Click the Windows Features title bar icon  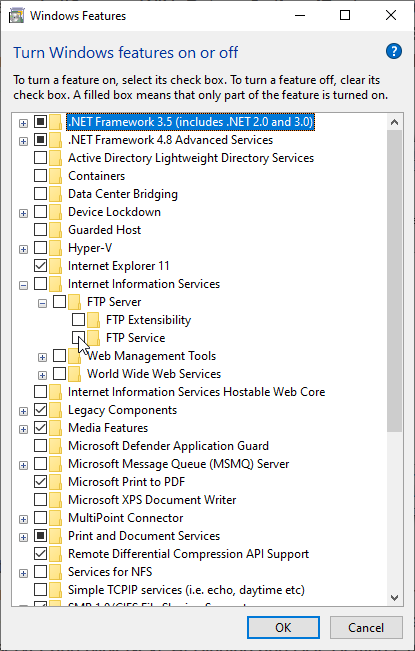click(x=16, y=16)
